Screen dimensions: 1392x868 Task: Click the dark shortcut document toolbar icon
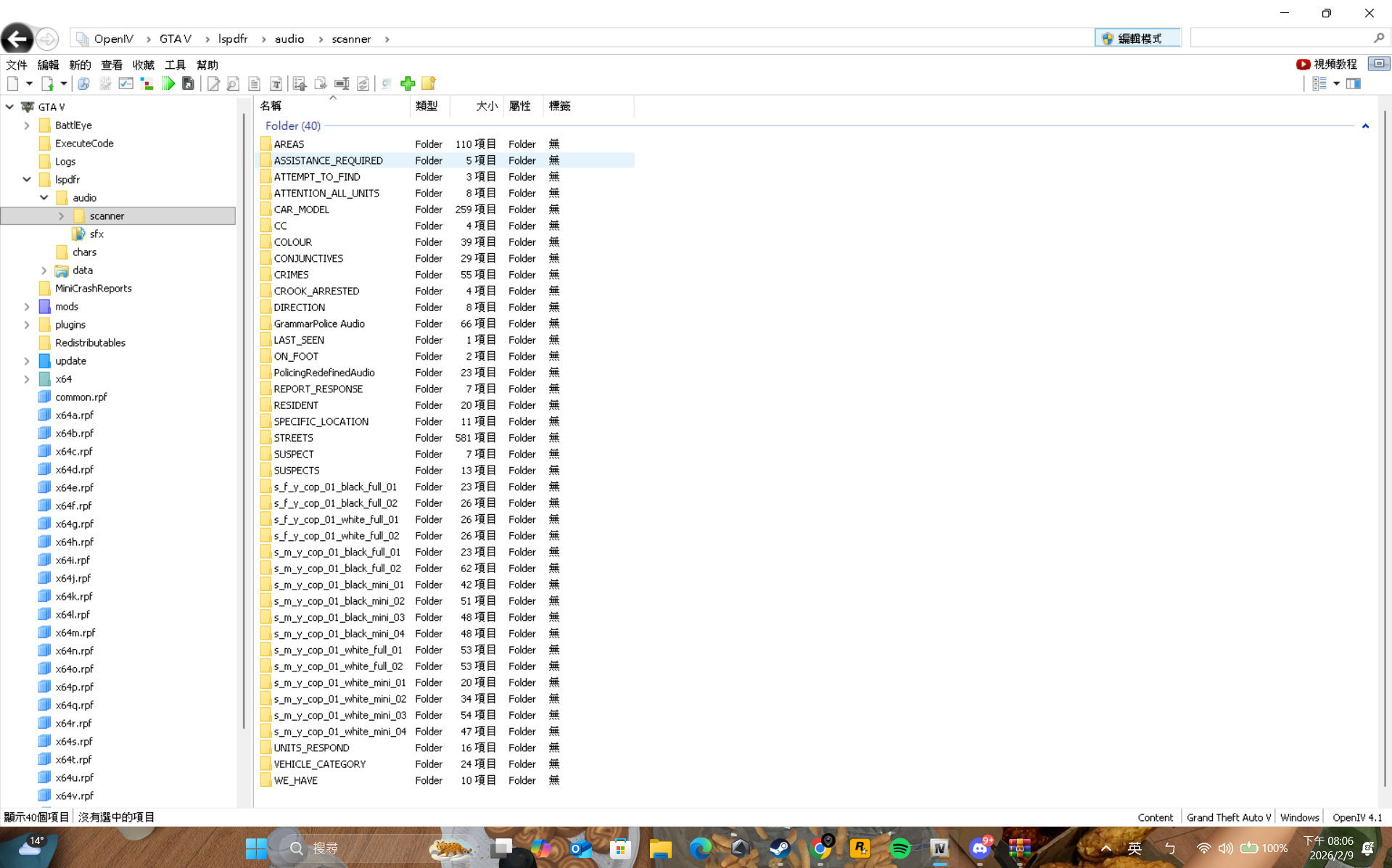click(x=188, y=83)
